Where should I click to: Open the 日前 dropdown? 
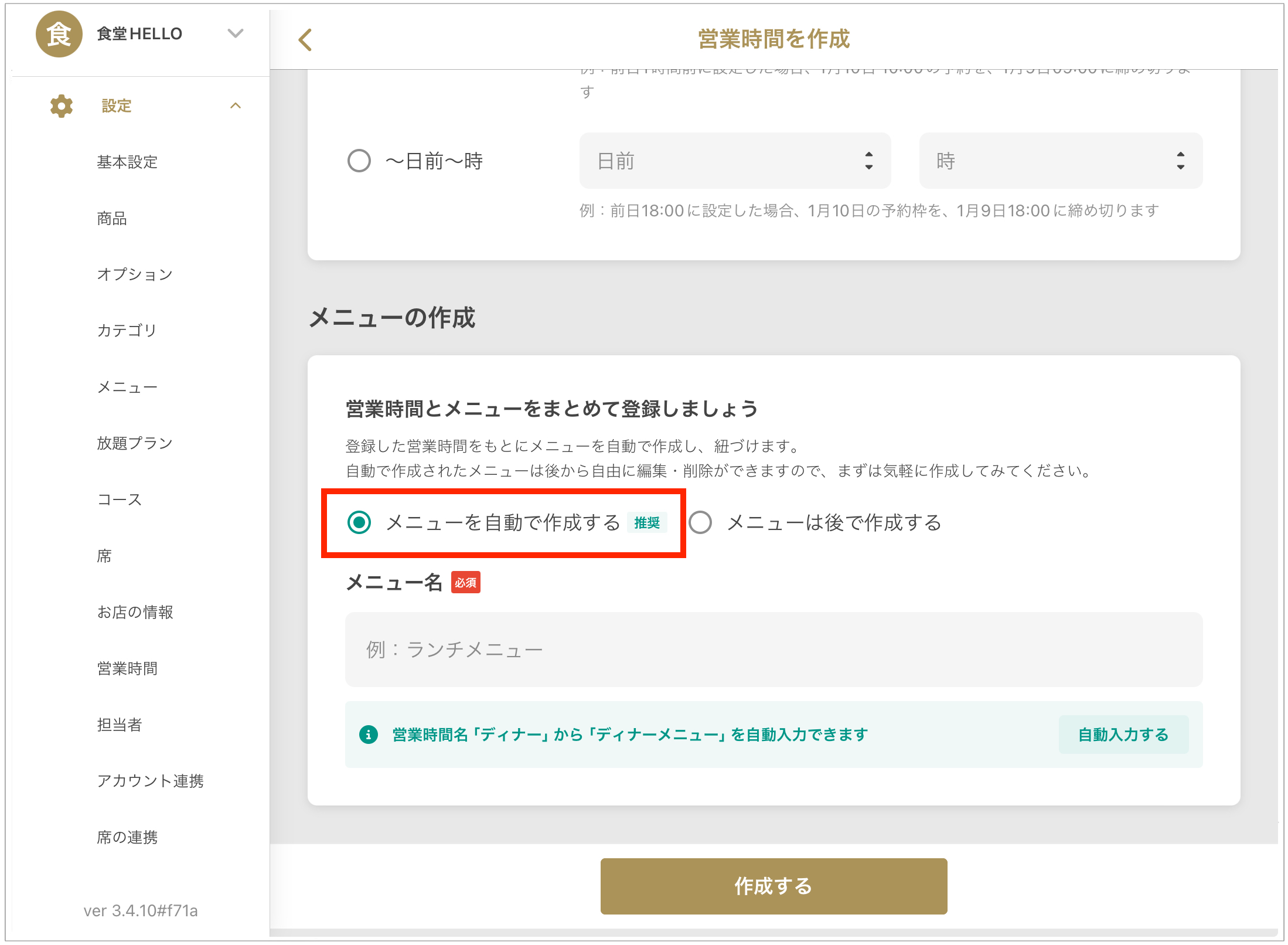pyautogui.click(x=735, y=161)
